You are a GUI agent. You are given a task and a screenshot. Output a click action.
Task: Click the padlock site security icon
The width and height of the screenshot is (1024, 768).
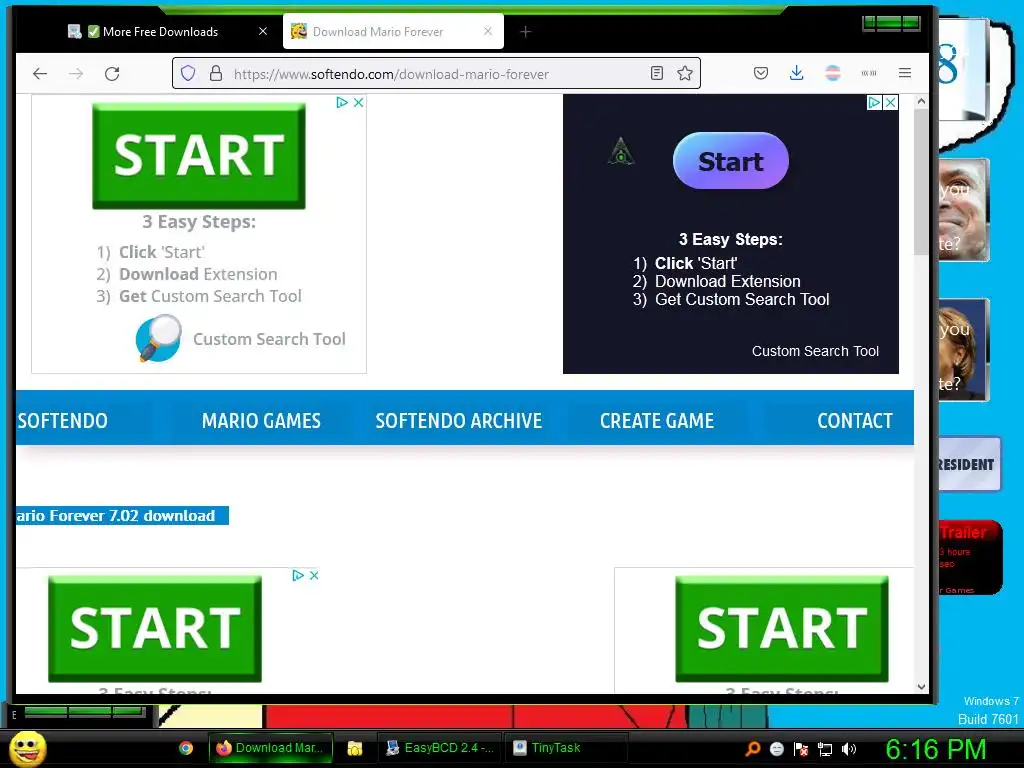tap(216, 73)
